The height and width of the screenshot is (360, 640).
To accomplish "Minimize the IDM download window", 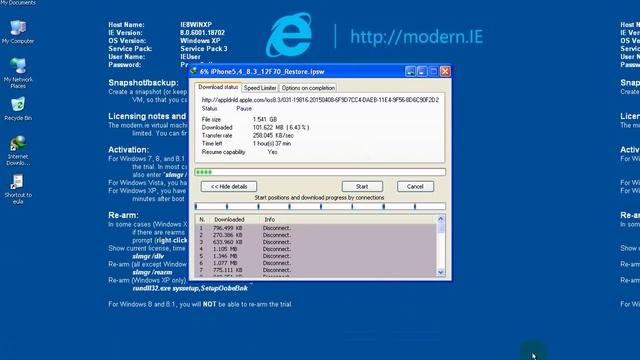I will tap(422, 71).
